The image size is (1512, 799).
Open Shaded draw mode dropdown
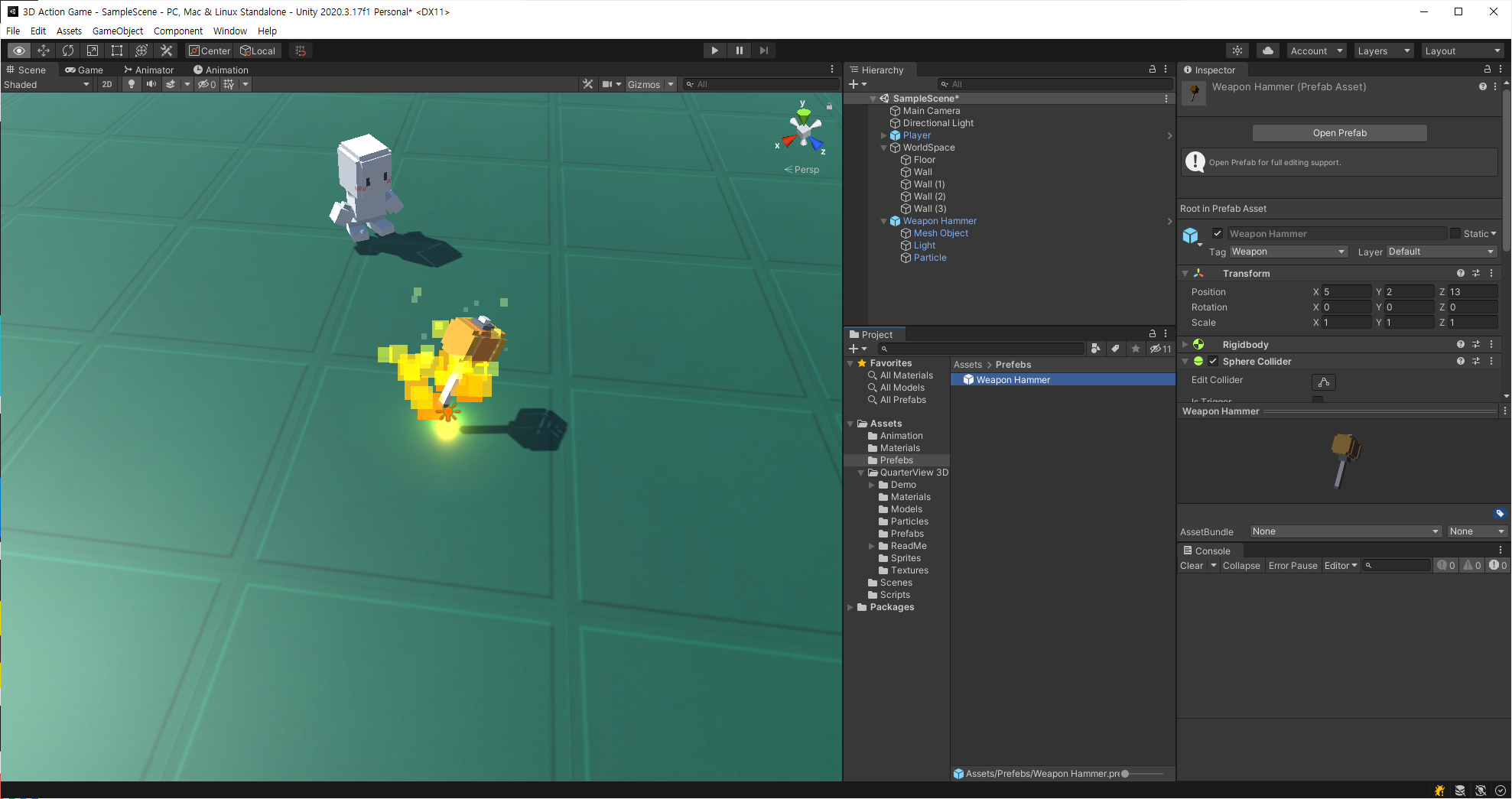(47, 84)
